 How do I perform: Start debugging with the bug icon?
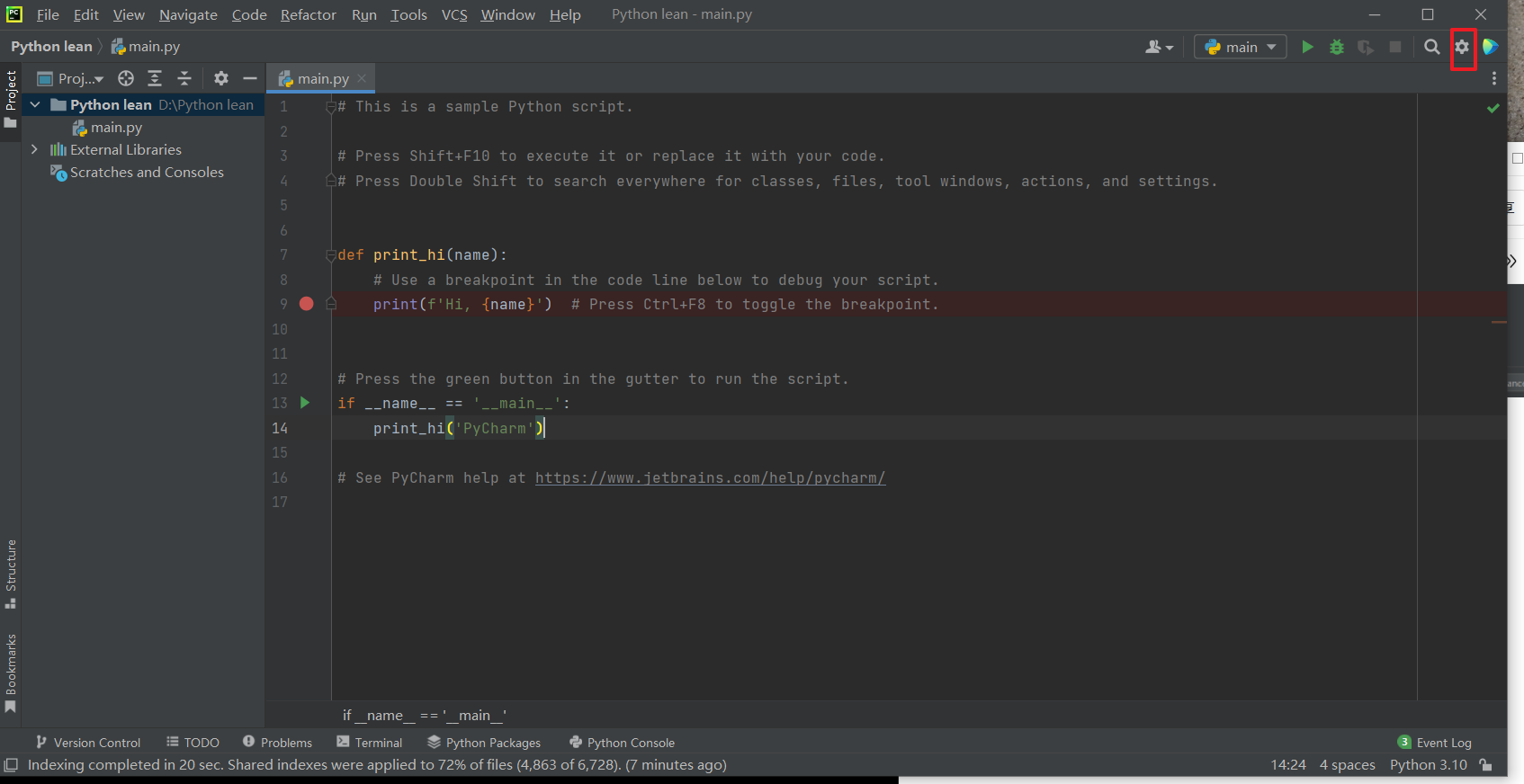point(1337,47)
